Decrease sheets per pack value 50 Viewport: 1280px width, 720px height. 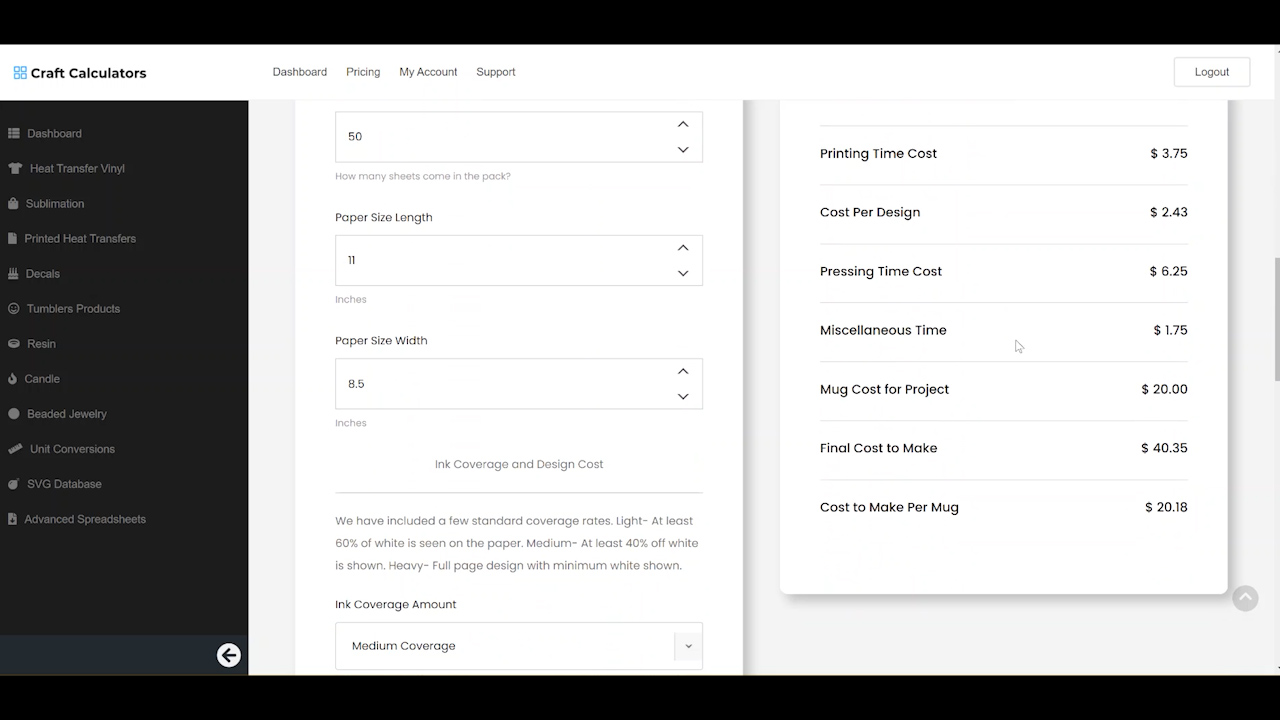pos(683,149)
